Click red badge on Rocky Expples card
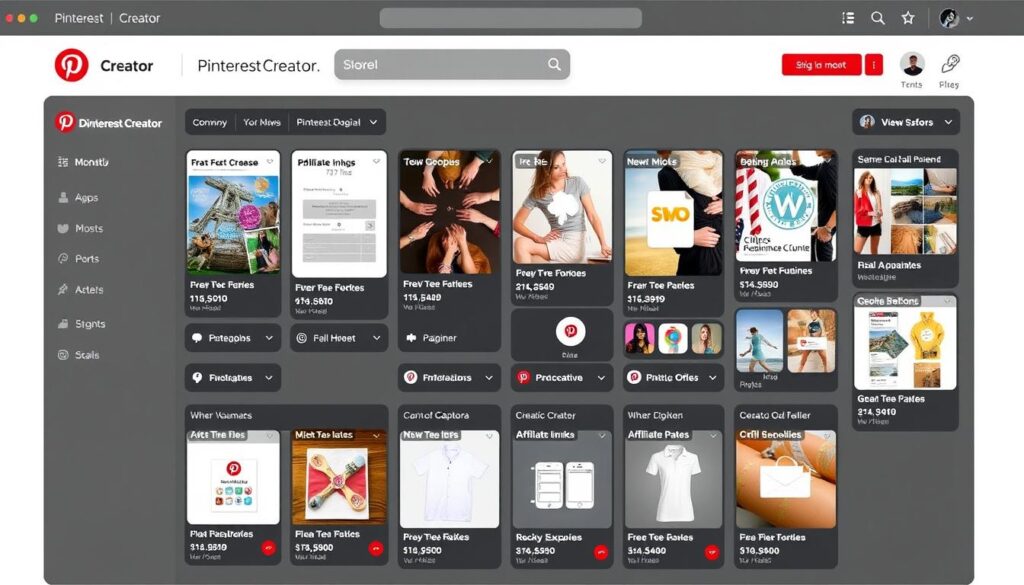This screenshot has height=585, width=1024. [601, 552]
